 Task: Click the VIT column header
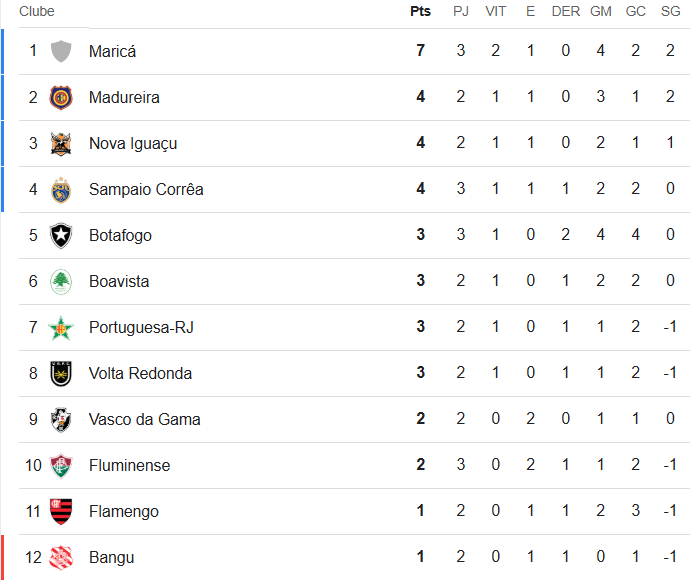(495, 12)
